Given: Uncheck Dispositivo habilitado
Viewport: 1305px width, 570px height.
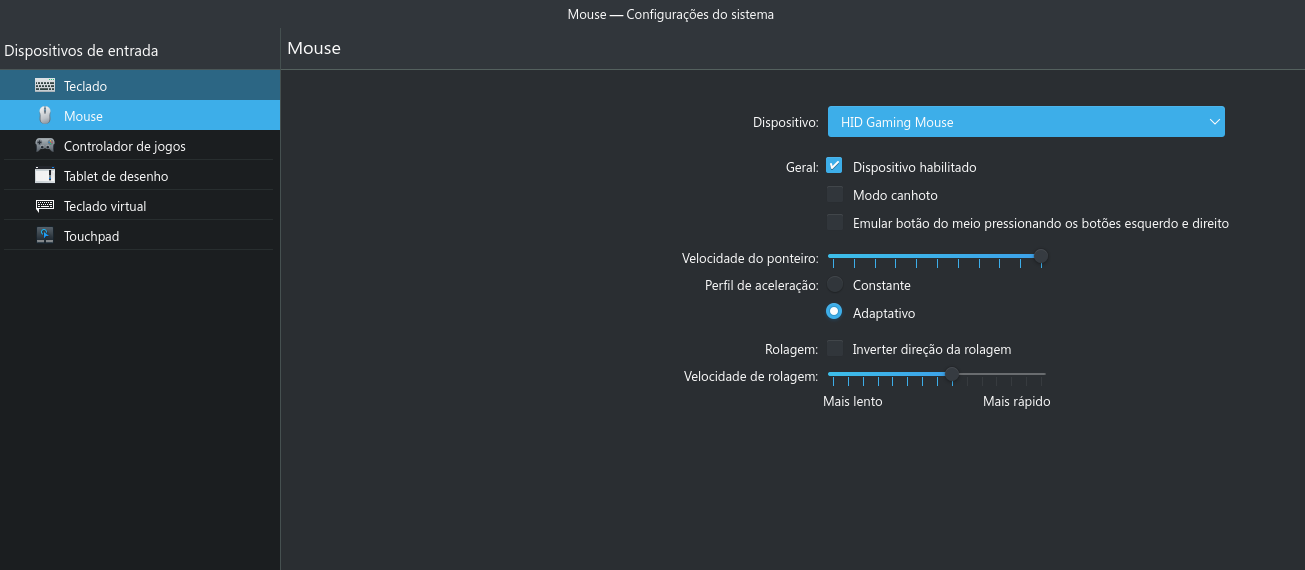Looking at the screenshot, I should (834, 166).
